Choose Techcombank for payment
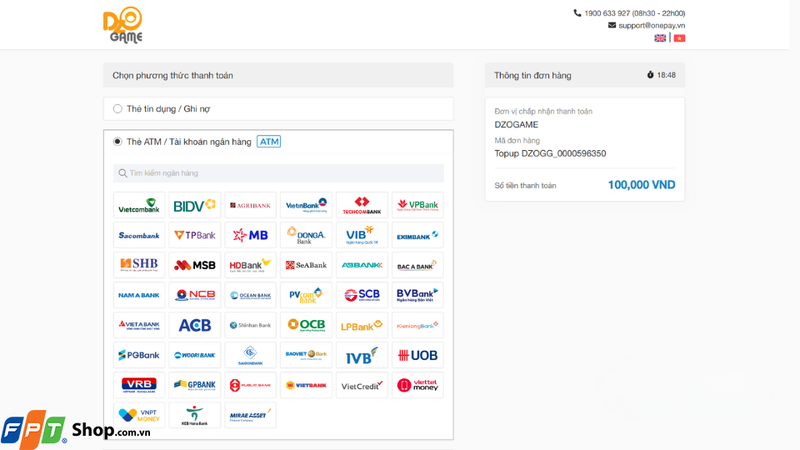Image resolution: width=800 pixels, height=450 pixels. pos(362,205)
